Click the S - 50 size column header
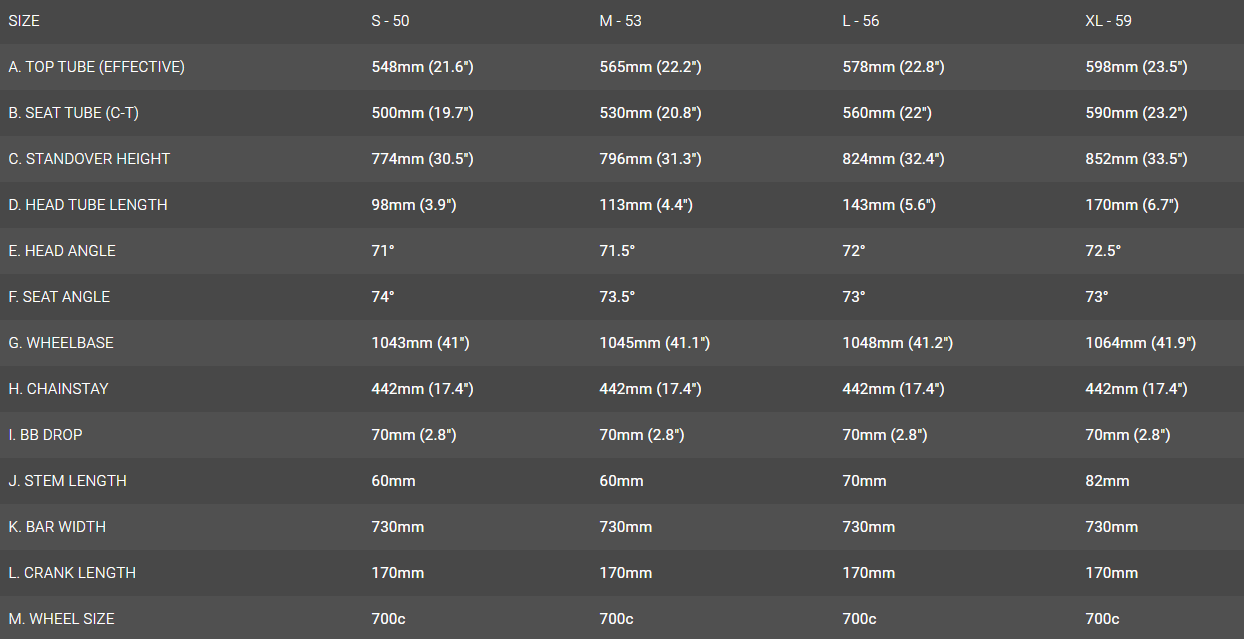 [x=390, y=21]
